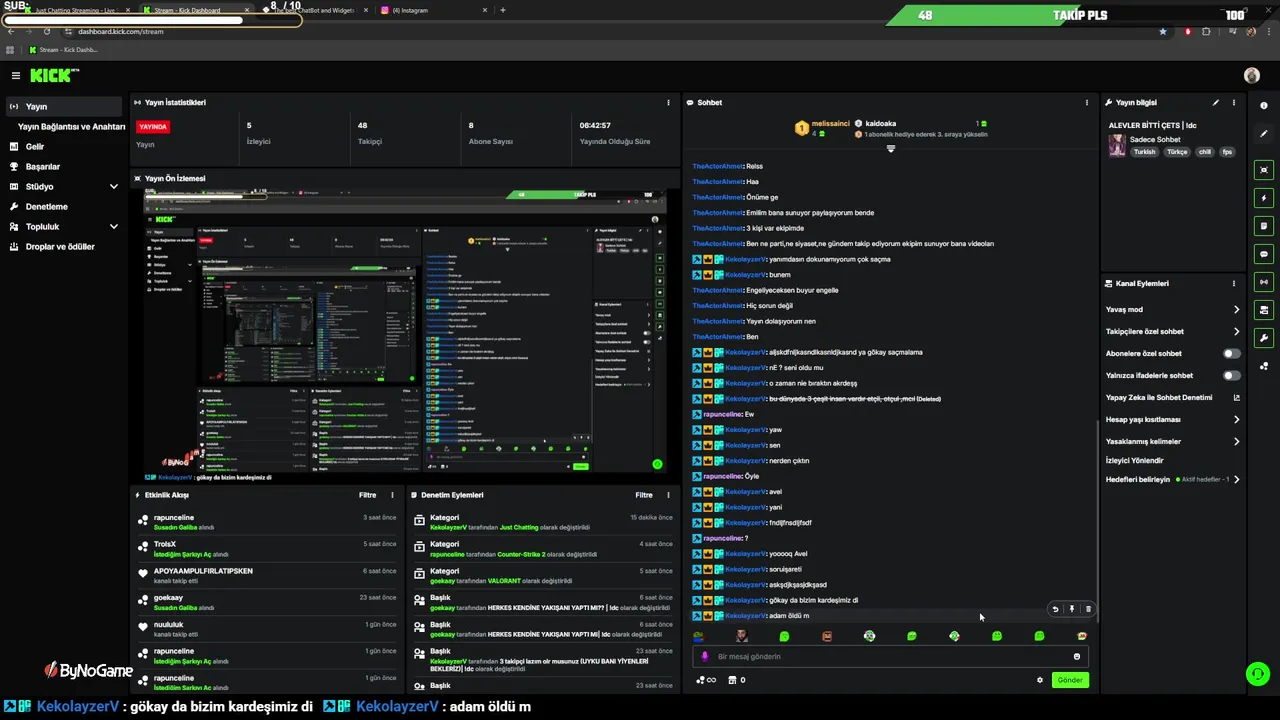The height and width of the screenshot is (720, 1280).
Task: Expand Hedefleri belirleyin option
Action: [x=1236, y=480]
